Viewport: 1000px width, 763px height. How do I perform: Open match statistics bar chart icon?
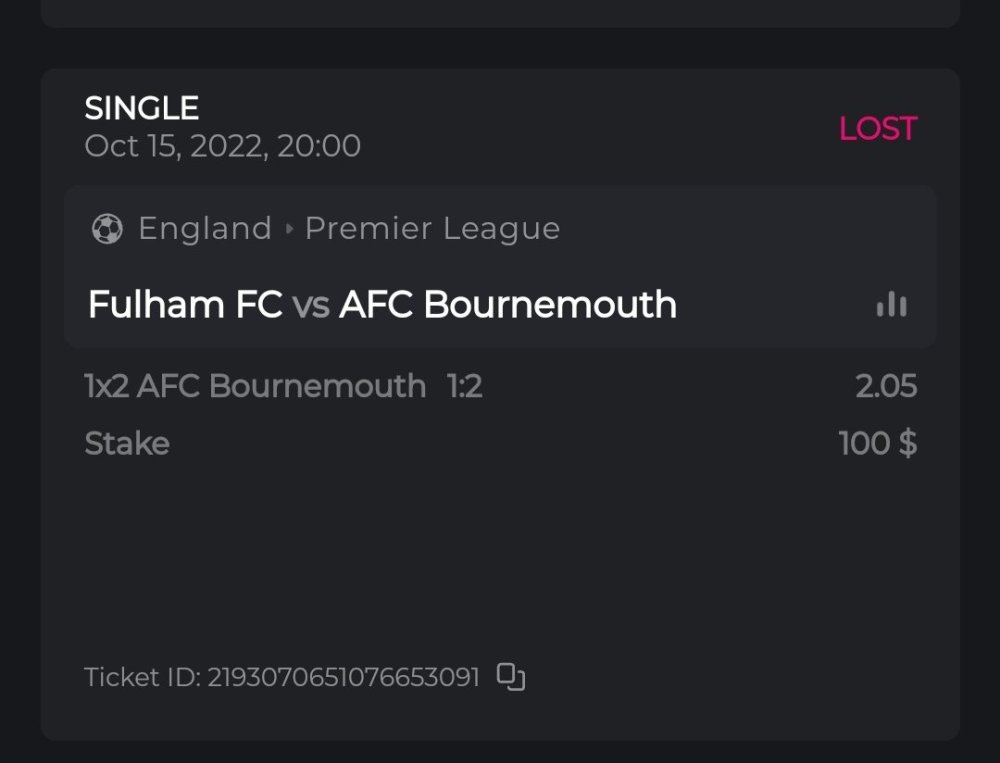(x=891, y=305)
